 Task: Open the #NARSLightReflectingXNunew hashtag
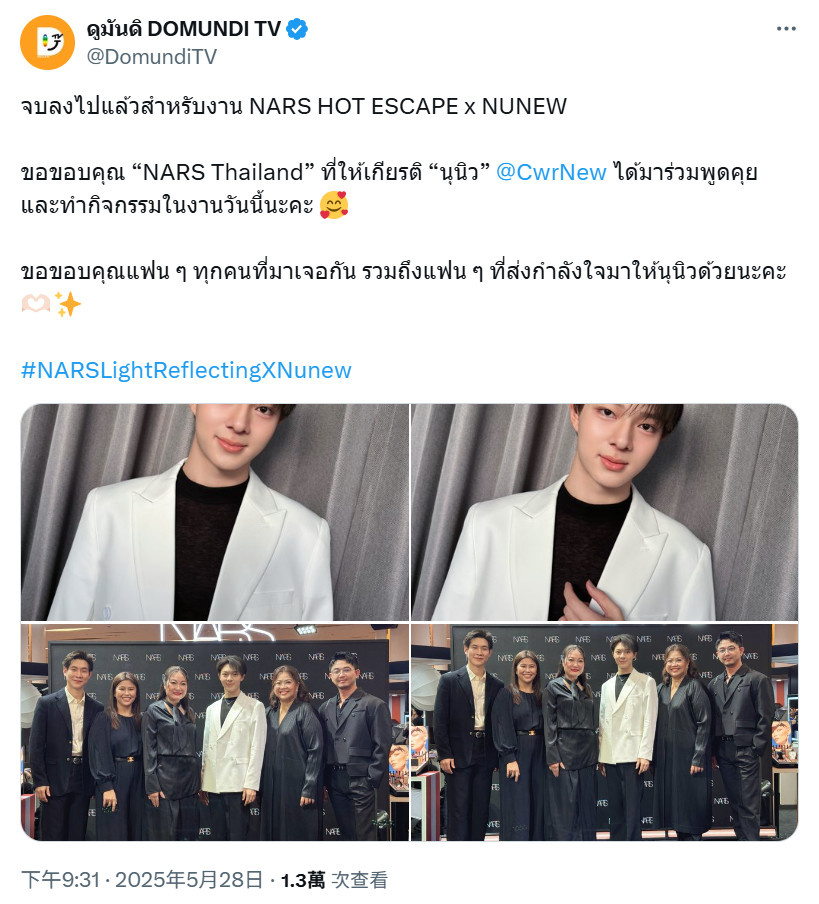(x=186, y=370)
